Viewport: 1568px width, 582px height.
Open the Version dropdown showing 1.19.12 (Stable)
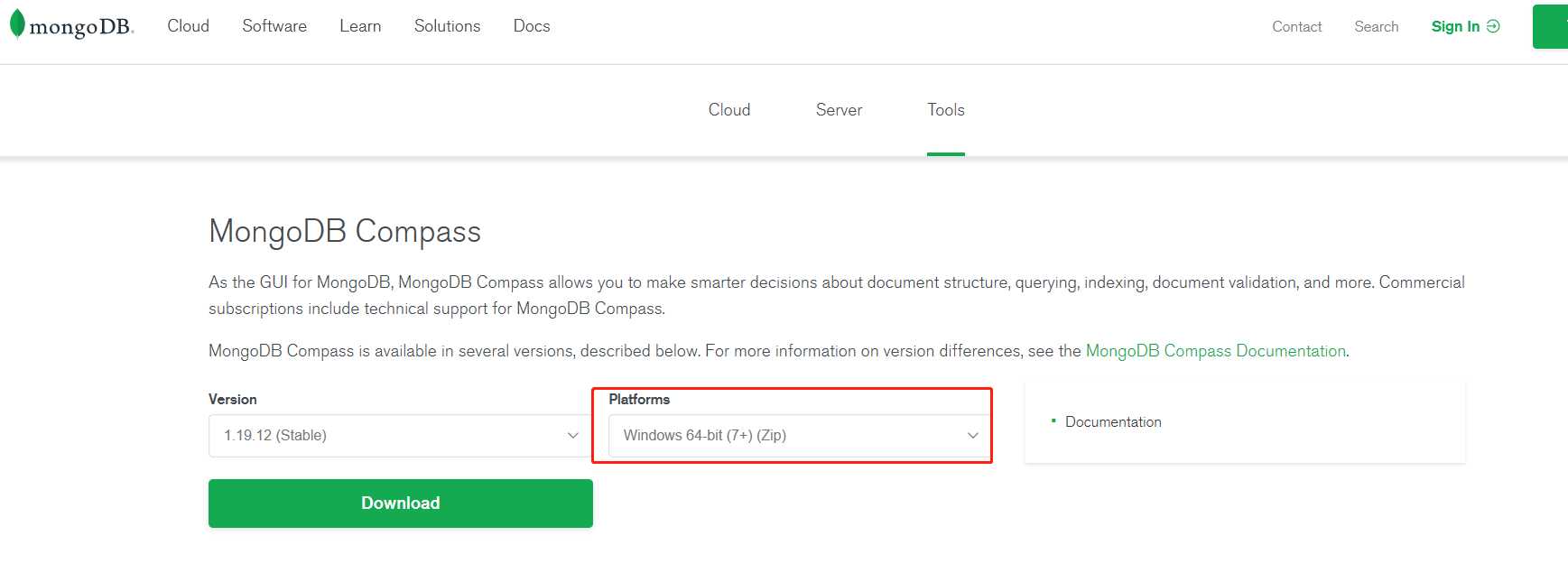pyautogui.click(x=400, y=436)
